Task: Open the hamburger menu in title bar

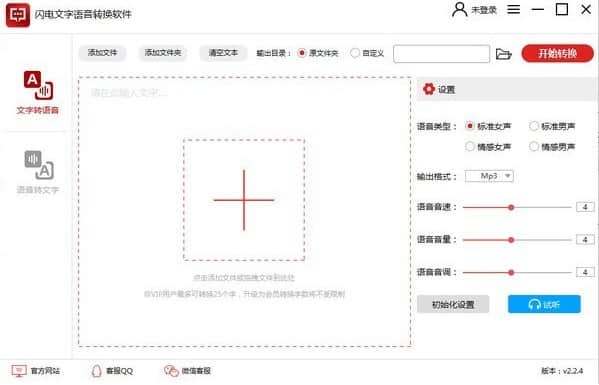Action: (513, 10)
